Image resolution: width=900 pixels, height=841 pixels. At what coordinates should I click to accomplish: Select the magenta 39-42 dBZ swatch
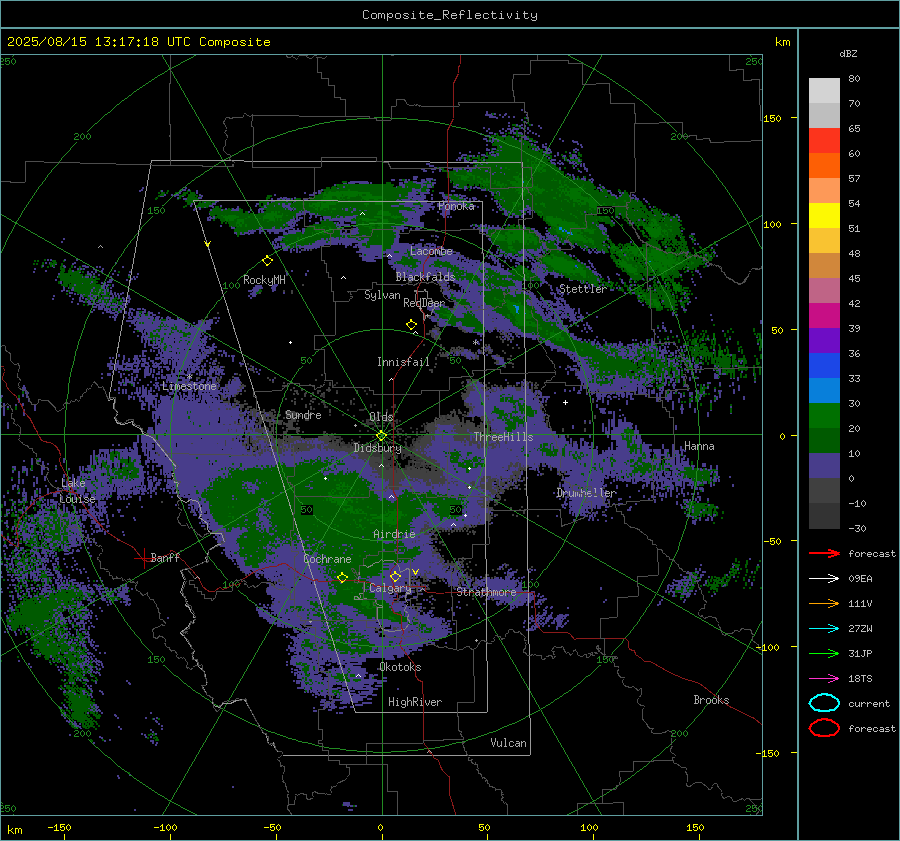tap(824, 316)
